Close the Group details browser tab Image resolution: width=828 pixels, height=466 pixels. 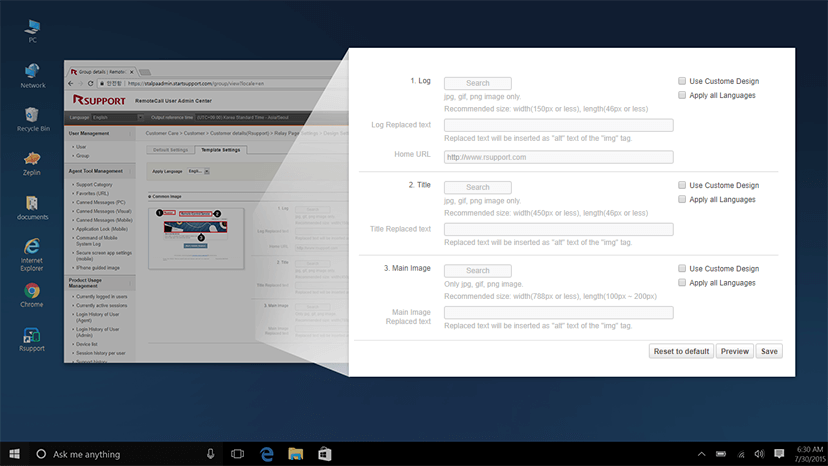click(131, 72)
